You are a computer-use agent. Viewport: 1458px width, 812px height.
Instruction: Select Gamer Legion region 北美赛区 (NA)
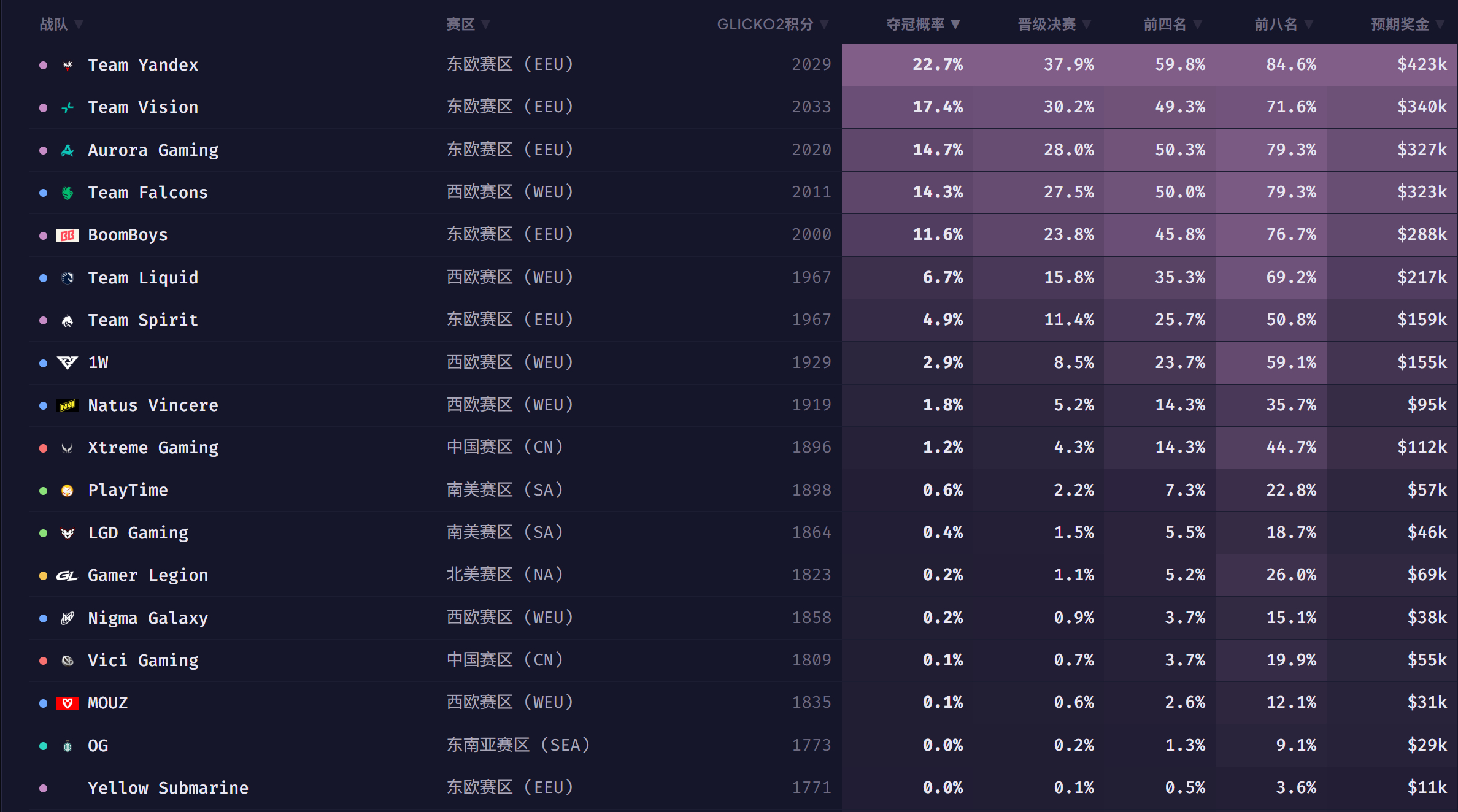(505, 575)
